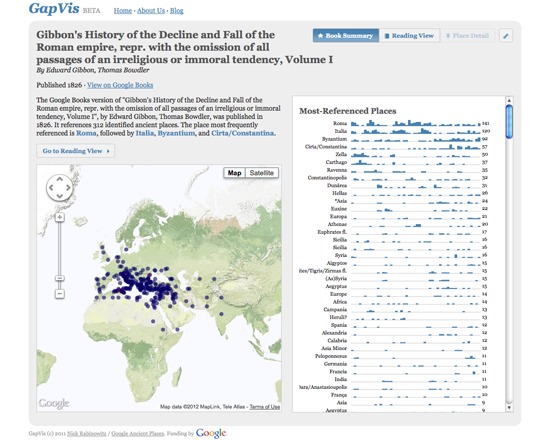Screen dimensions: 550x440
Task: Switch map to Satellite view
Action: pyautogui.click(x=262, y=173)
